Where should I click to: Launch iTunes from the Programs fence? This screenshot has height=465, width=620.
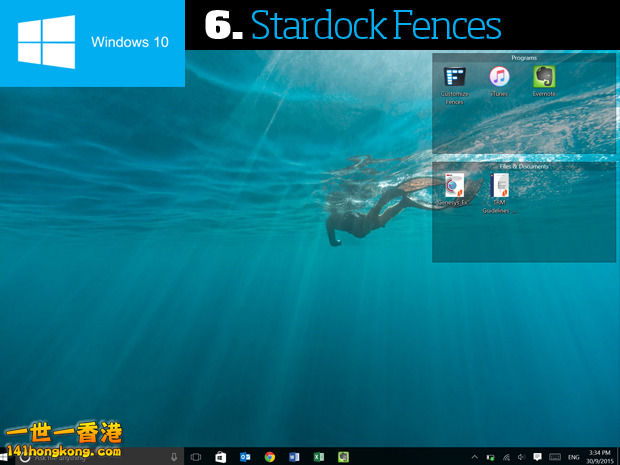499,78
